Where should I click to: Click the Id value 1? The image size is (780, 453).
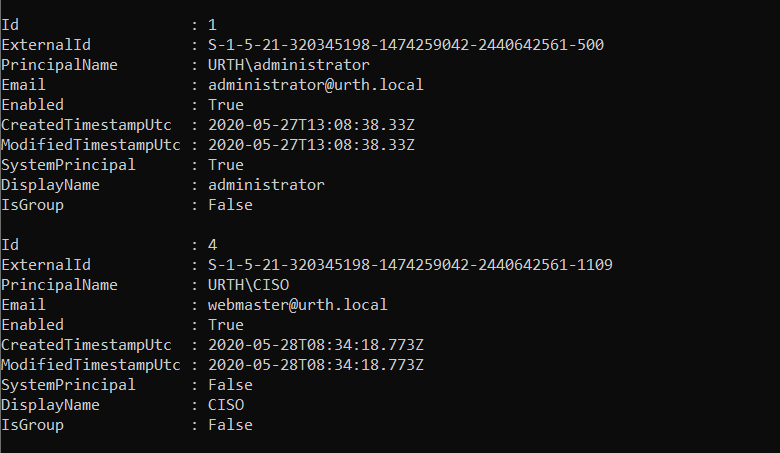(x=213, y=25)
